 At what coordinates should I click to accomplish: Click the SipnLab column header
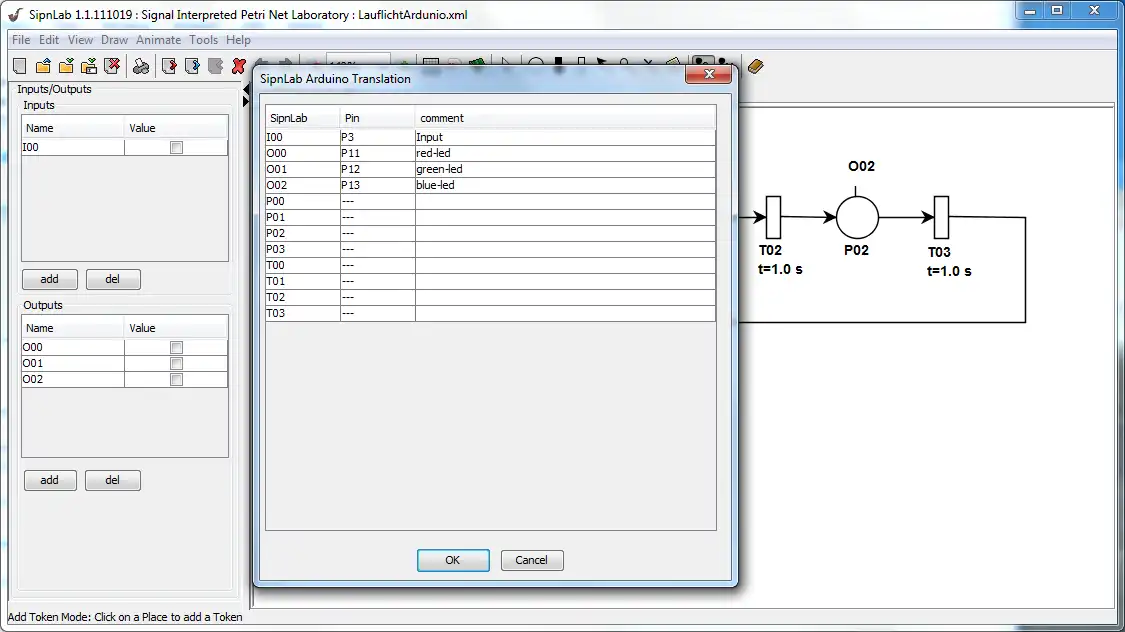coord(302,118)
